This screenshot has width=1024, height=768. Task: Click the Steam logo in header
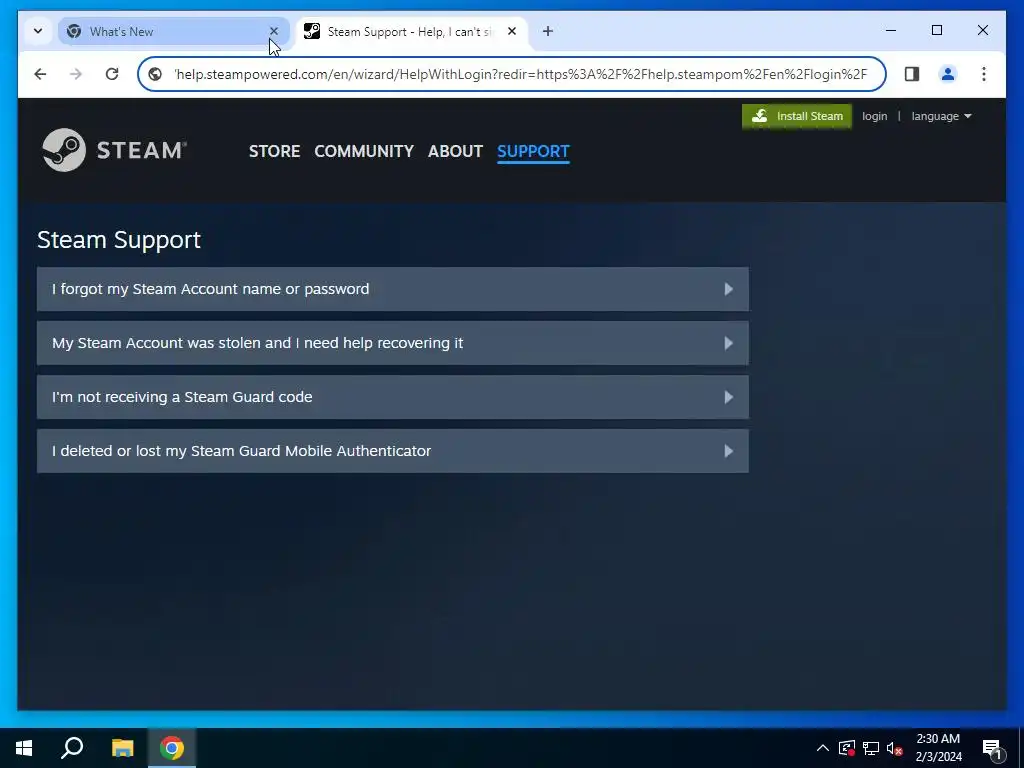pos(114,150)
